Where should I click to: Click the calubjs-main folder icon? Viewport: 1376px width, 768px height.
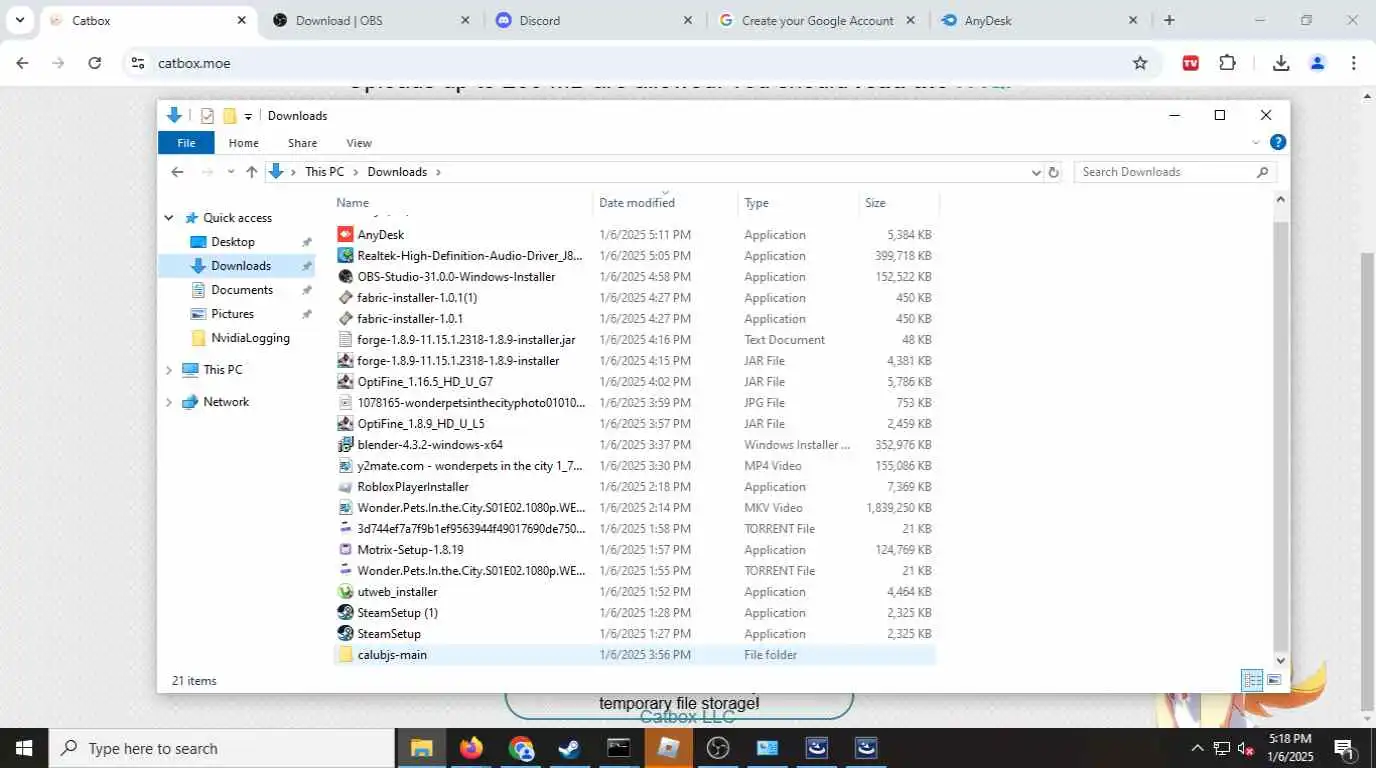click(x=345, y=654)
